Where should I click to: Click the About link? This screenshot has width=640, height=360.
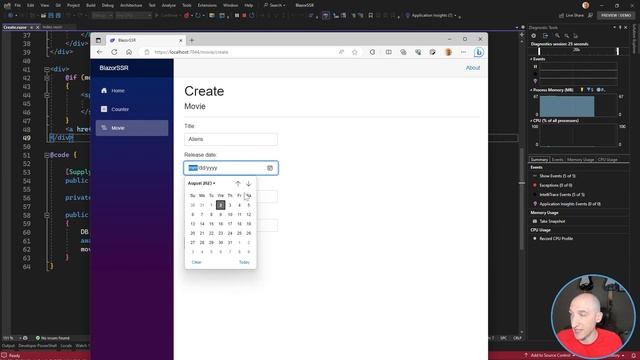[x=473, y=68]
